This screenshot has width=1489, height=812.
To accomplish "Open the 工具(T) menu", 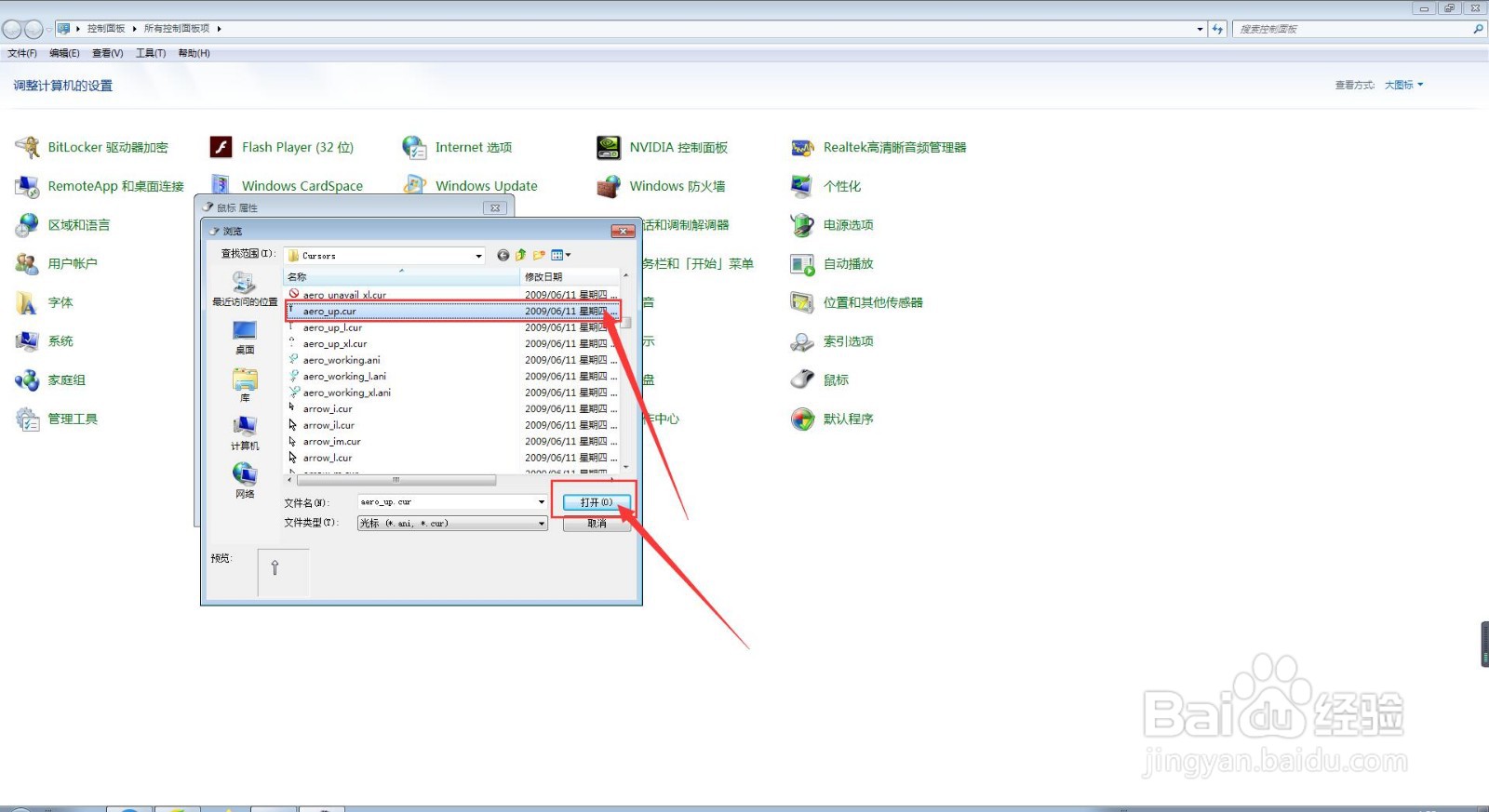I will click(x=151, y=53).
